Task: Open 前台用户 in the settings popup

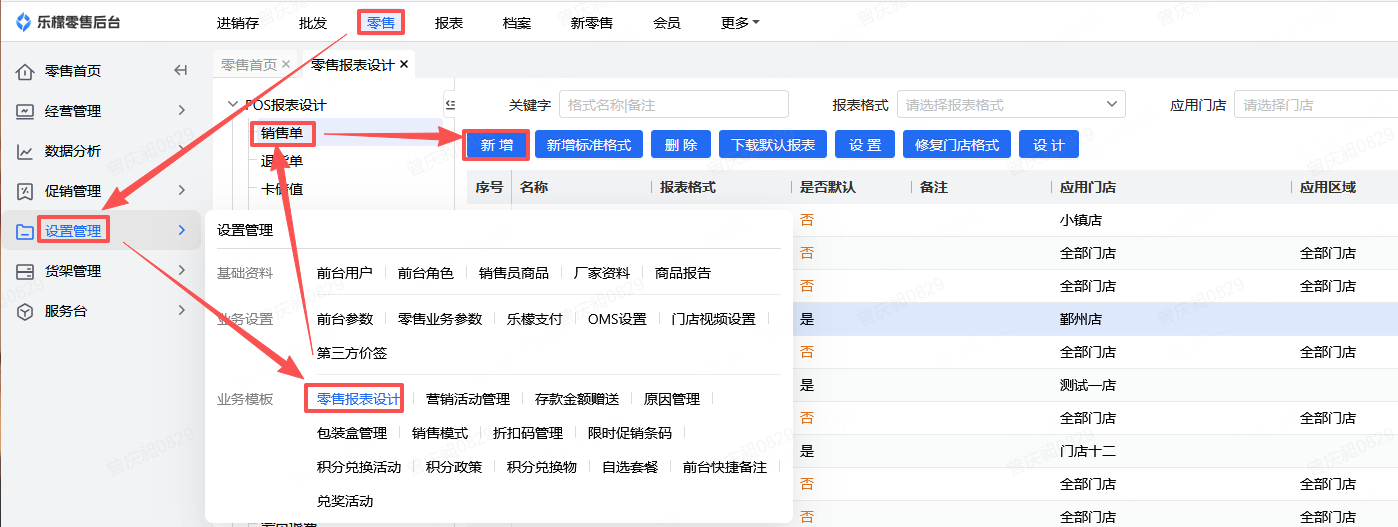Action: point(345,273)
